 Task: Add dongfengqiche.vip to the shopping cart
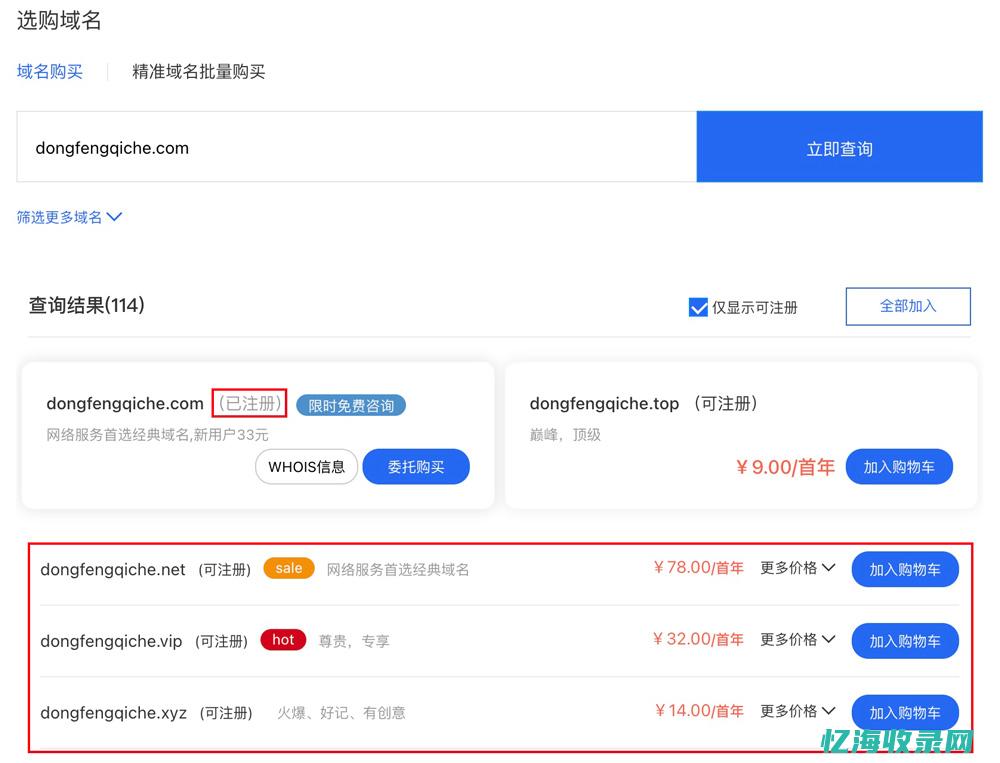(x=905, y=641)
